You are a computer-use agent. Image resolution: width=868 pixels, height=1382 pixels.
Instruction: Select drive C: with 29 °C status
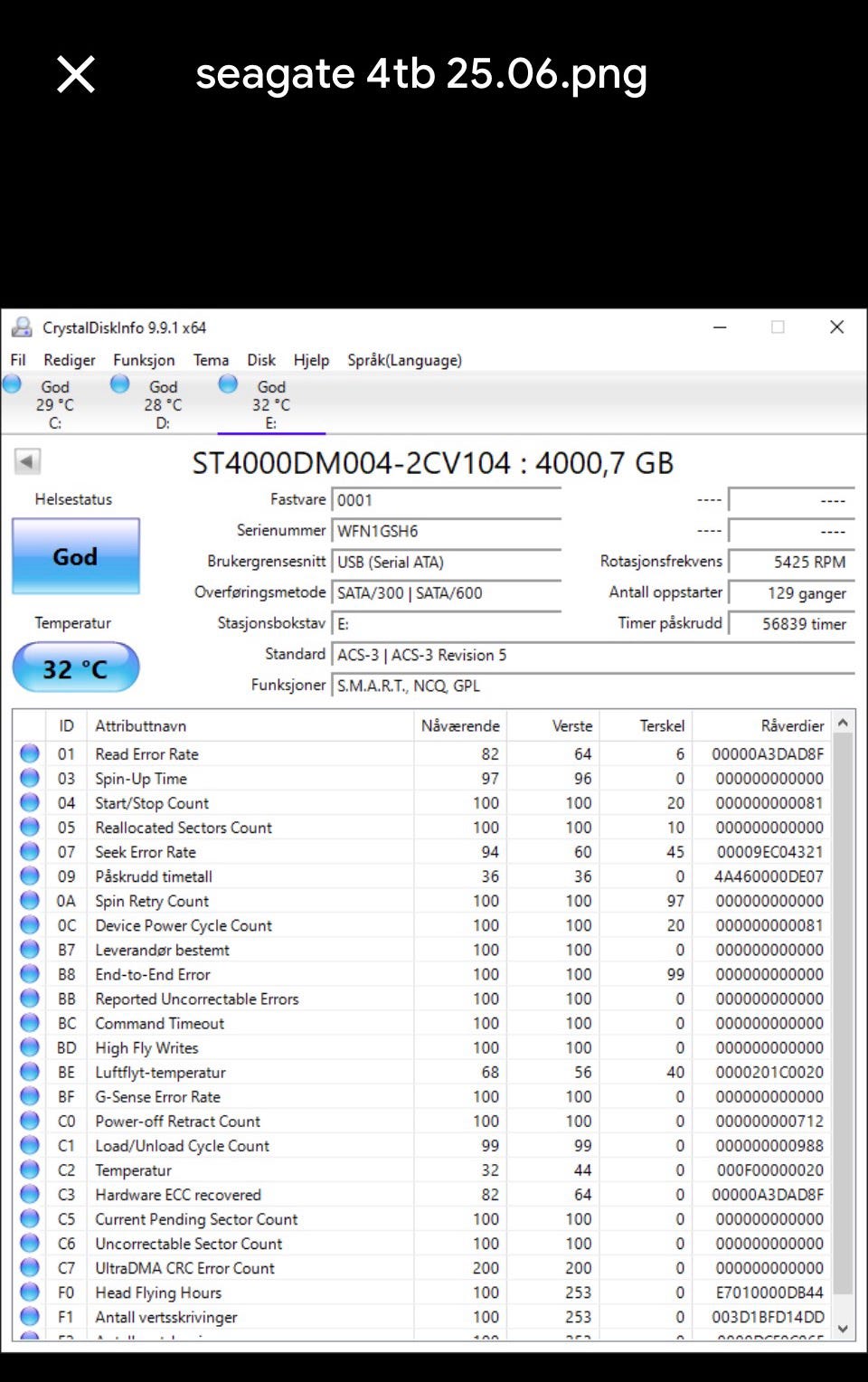click(x=54, y=404)
